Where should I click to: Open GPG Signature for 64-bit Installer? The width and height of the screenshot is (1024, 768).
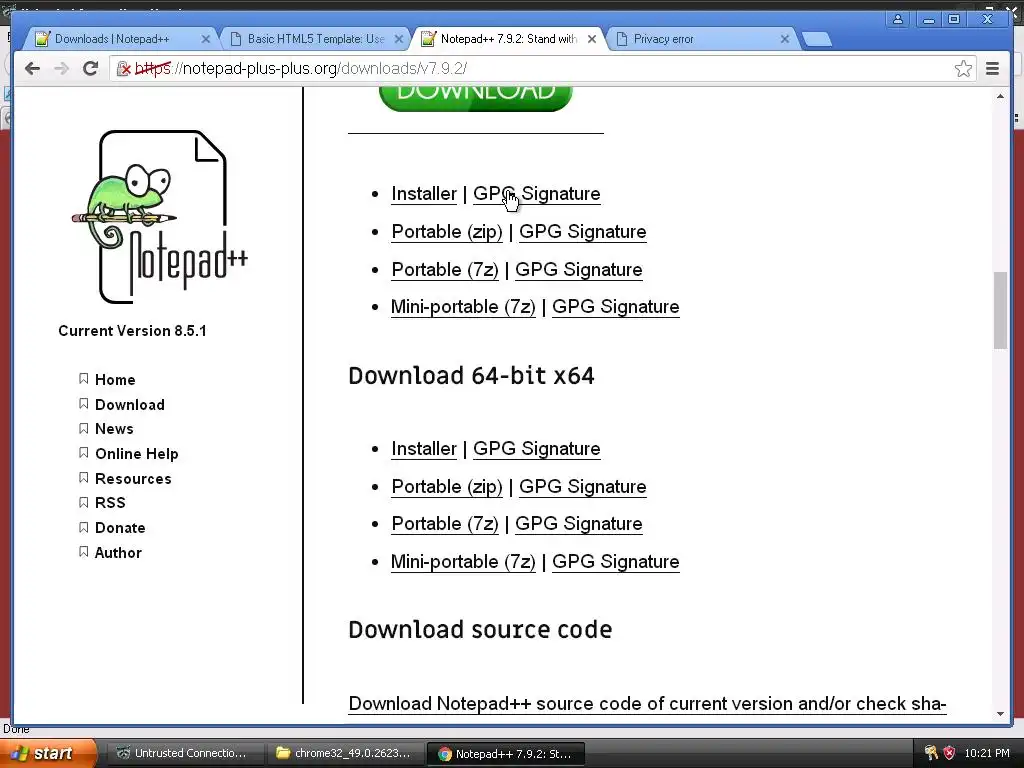[x=537, y=449]
